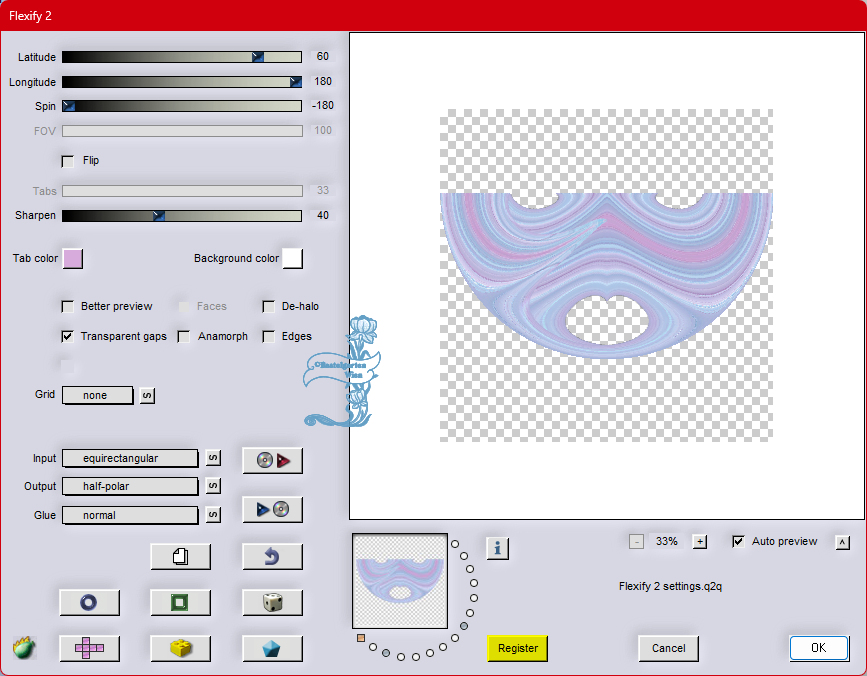
Task: Open the pink Tab color swatch
Action: 73,259
